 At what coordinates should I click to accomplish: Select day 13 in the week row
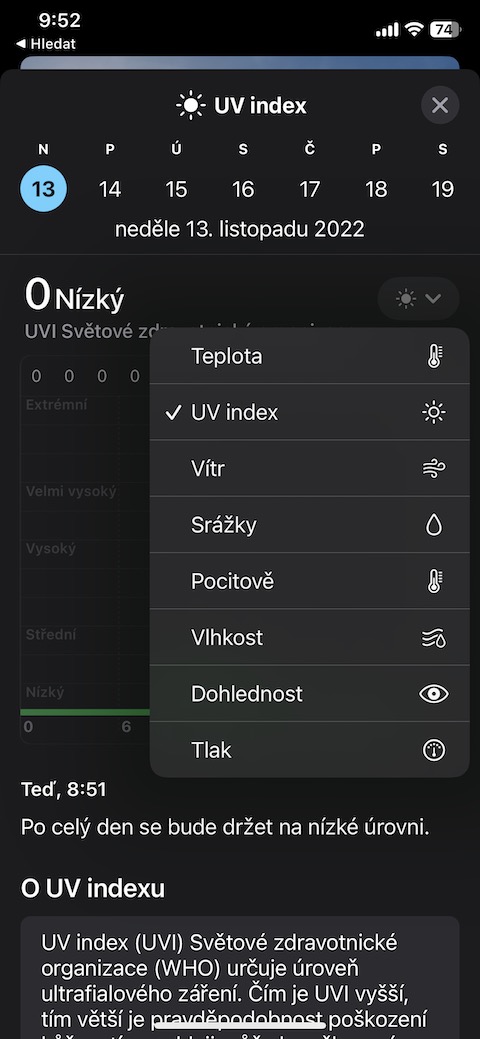pos(43,190)
